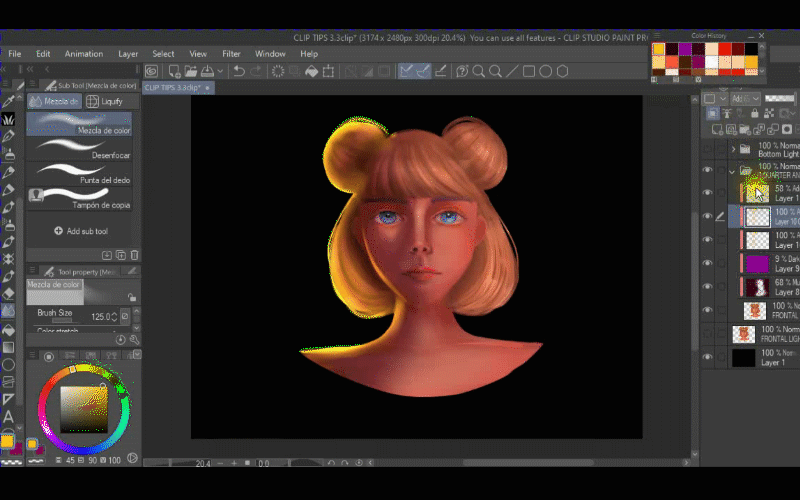
Task: Select the Fill bucket tool
Action: 9,329
